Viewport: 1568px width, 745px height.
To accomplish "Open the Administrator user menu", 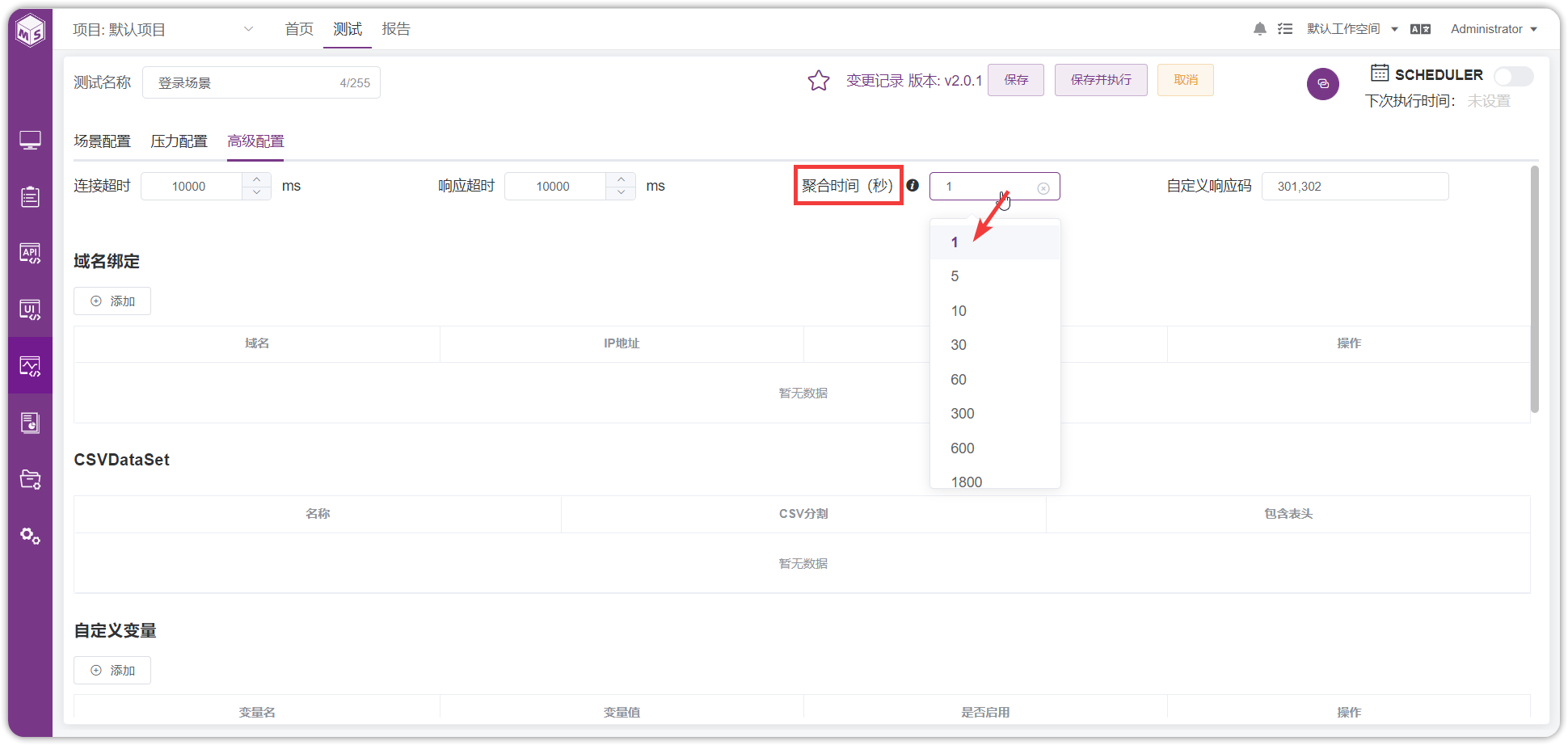I will coord(1494,29).
